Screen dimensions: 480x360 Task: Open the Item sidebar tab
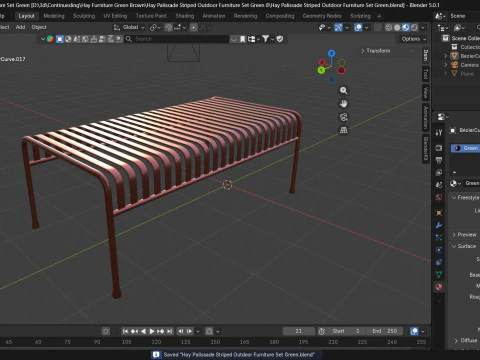(426, 55)
